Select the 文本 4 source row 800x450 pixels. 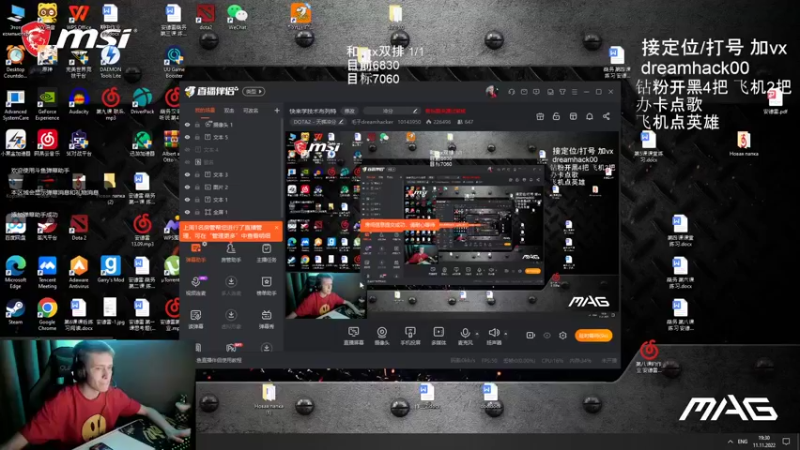pos(231,149)
